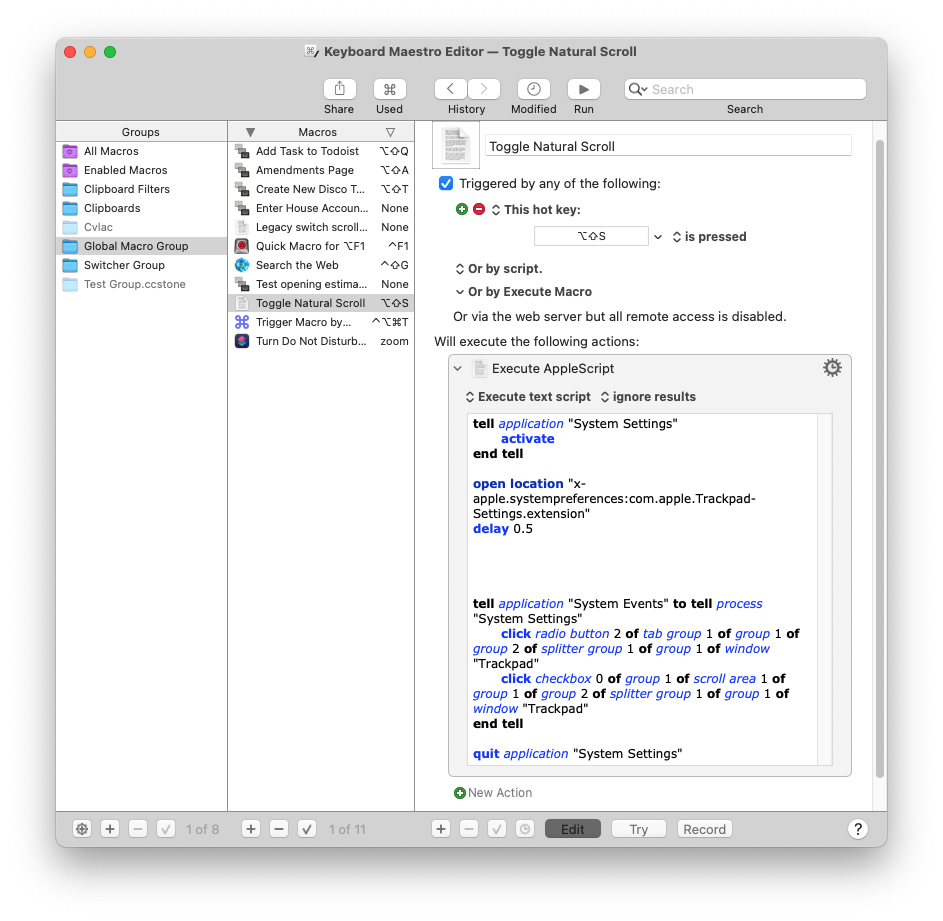Screen dimensions: 943x921
Task: Click the Edit button
Action: tap(573, 829)
